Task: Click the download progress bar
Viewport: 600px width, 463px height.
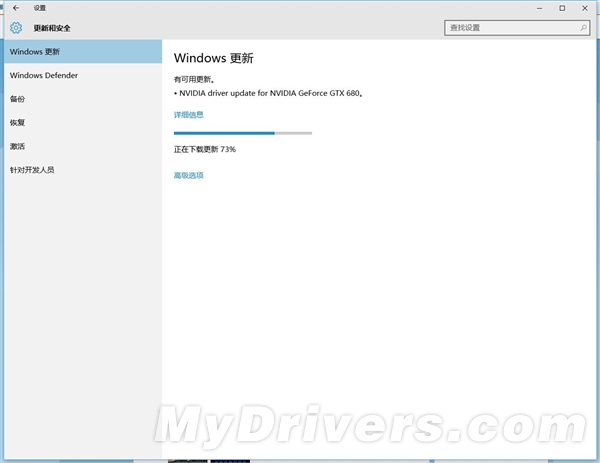Action: click(243, 133)
